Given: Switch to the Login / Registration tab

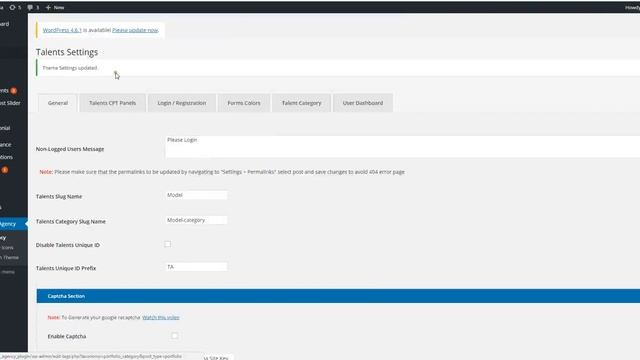Looking at the screenshot, I should (182, 103).
